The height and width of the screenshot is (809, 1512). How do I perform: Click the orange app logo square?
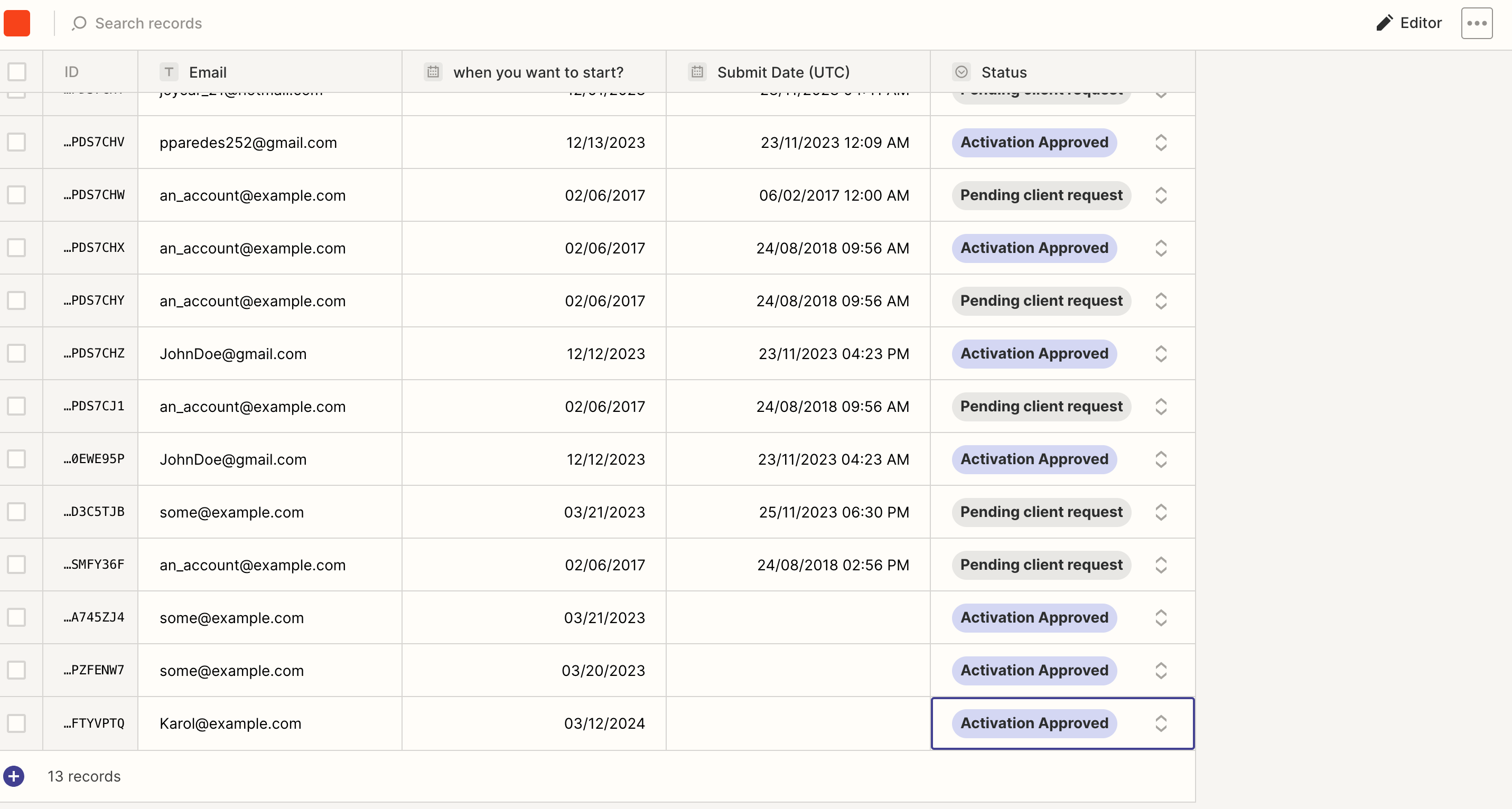tap(17, 23)
